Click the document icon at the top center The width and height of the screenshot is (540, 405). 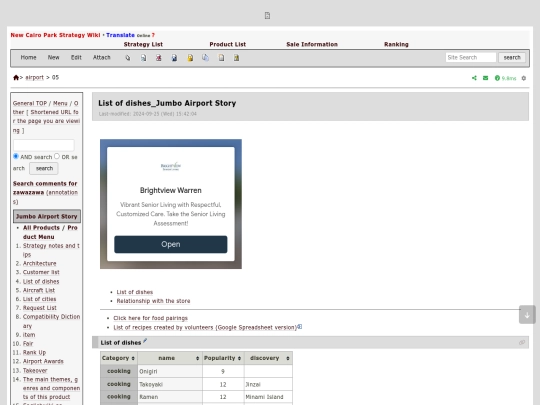267,15
